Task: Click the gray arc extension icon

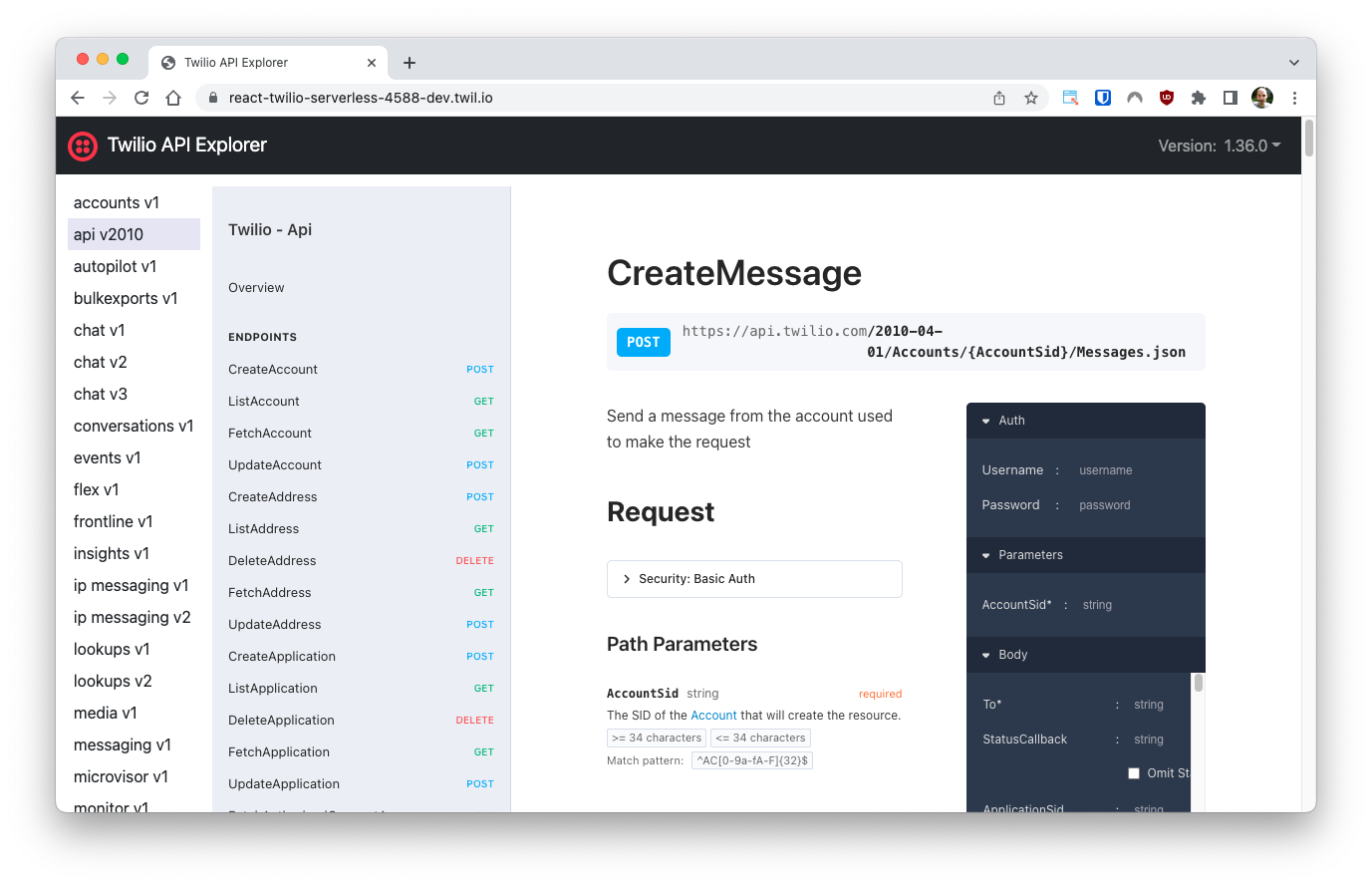Action: pyautogui.click(x=1135, y=98)
